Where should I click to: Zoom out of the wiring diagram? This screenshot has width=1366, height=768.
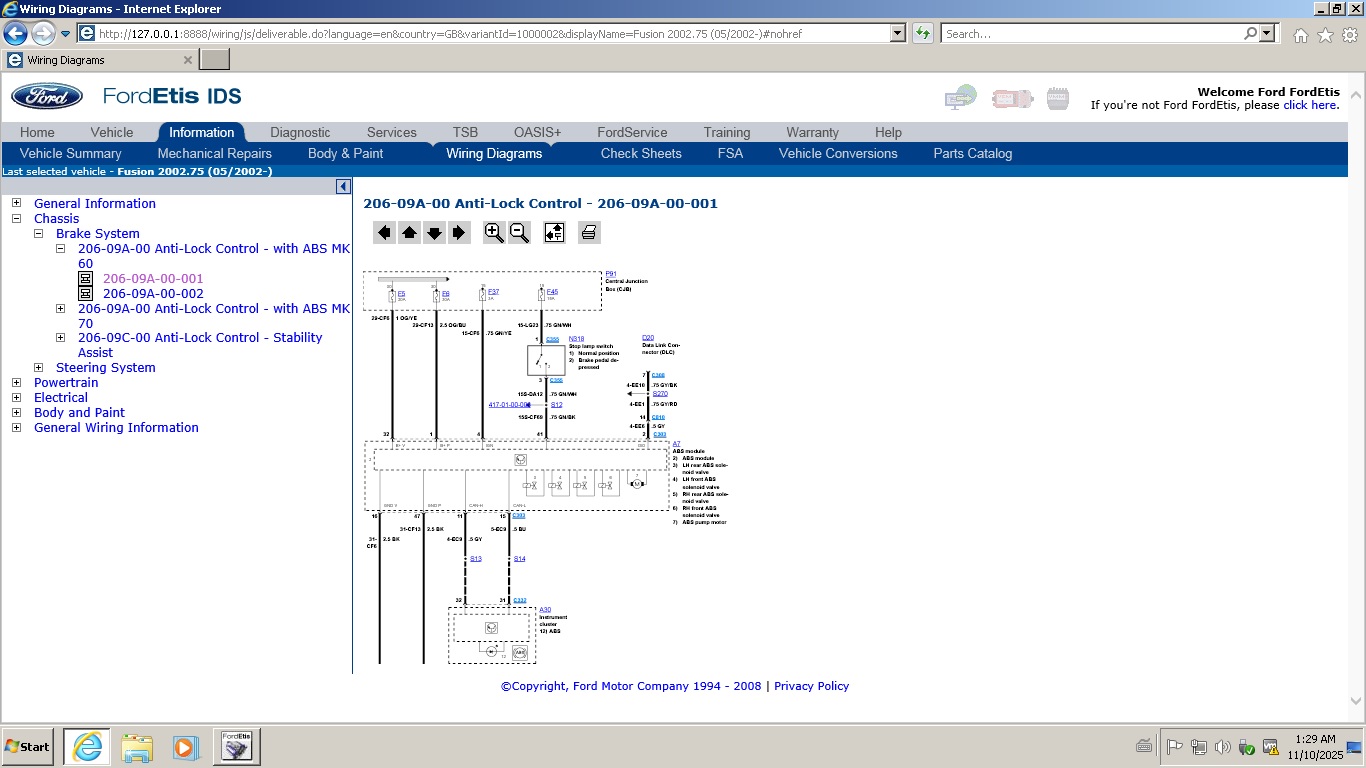click(519, 233)
